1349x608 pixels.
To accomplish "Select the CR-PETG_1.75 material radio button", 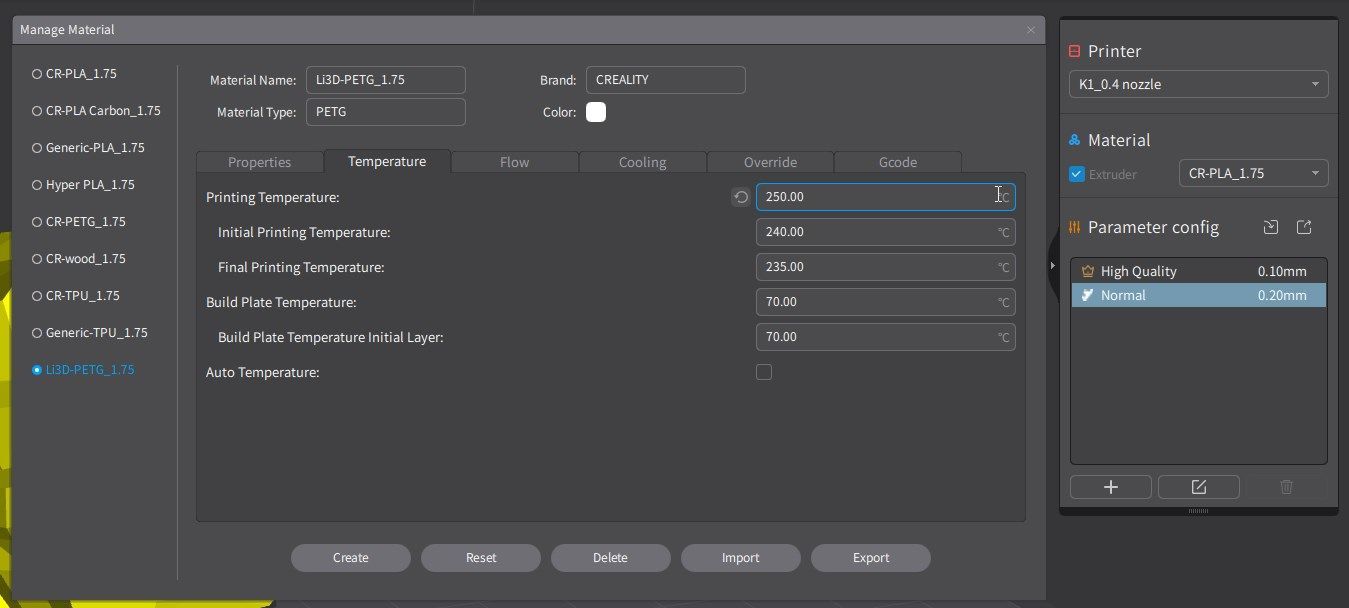I will [x=37, y=222].
